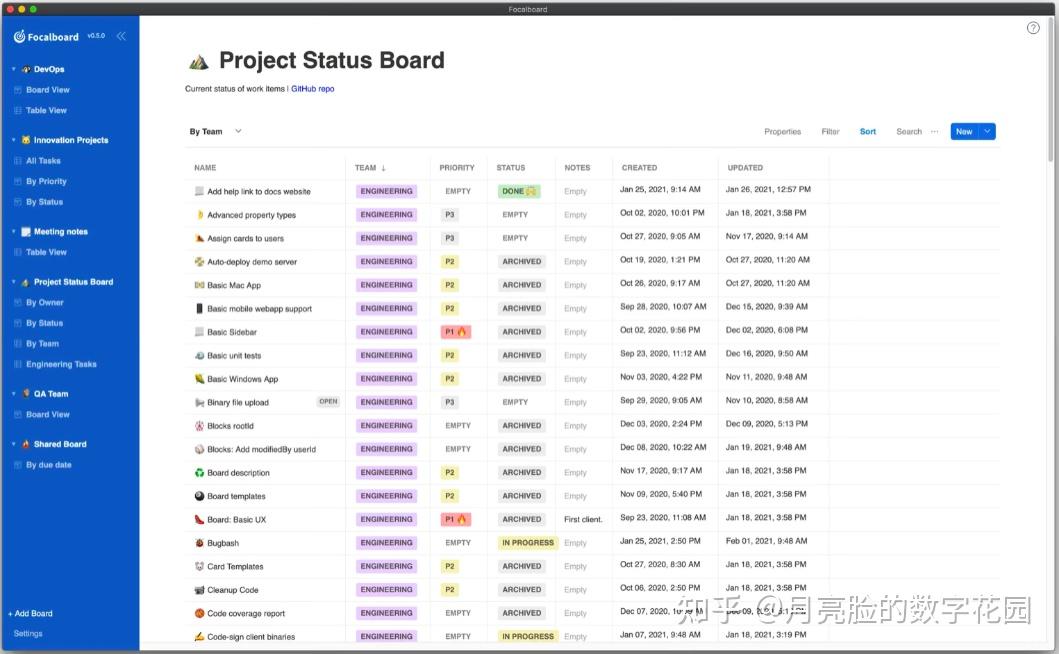Viewport: 1059px width, 654px height.
Task: Click the icon of the Code coverage report row
Action: pyautogui.click(x=199, y=613)
